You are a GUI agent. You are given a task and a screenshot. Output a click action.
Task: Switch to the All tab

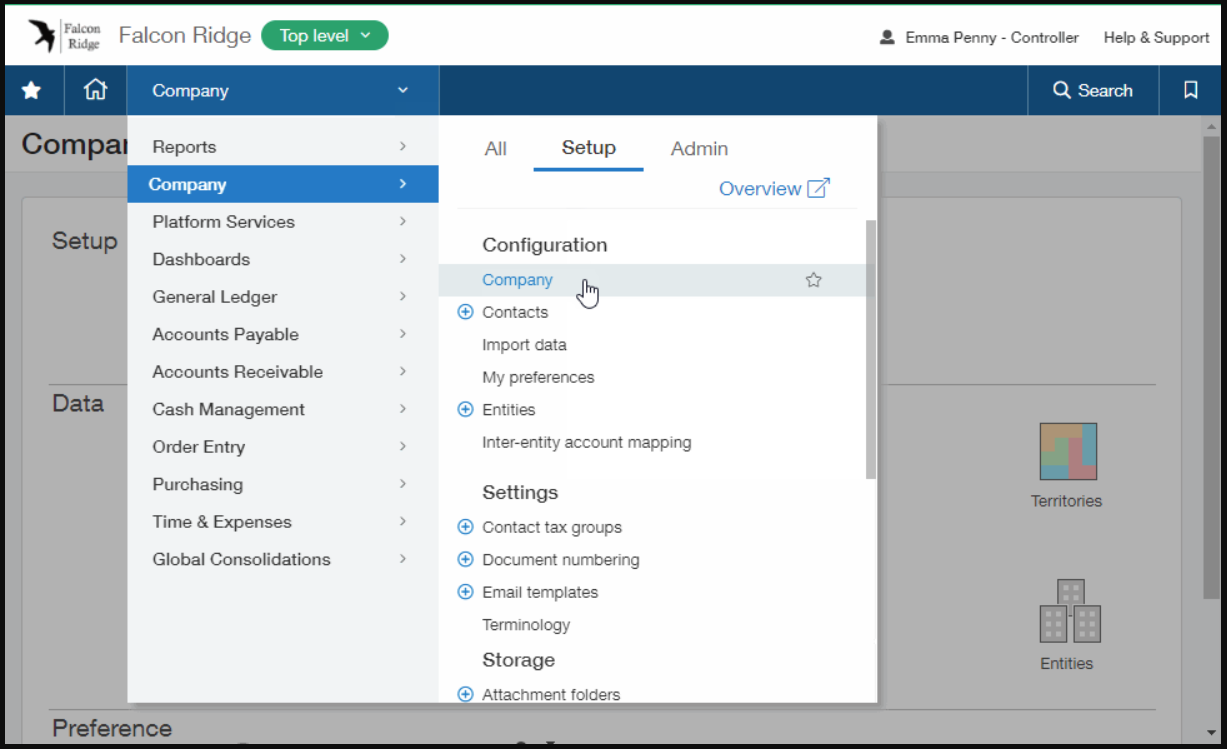(x=495, y=149)
